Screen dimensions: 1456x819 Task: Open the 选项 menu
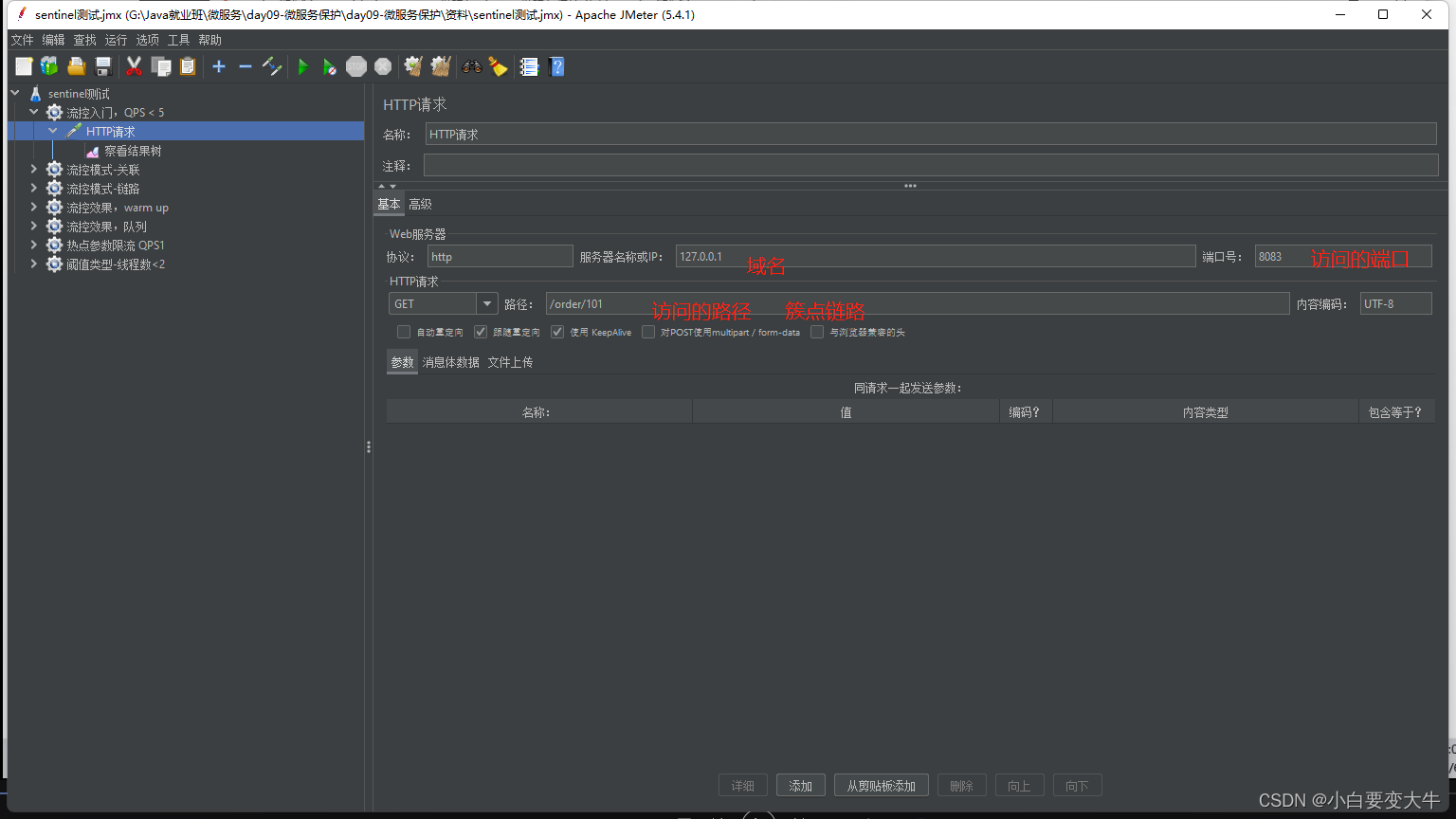[147, 40]
